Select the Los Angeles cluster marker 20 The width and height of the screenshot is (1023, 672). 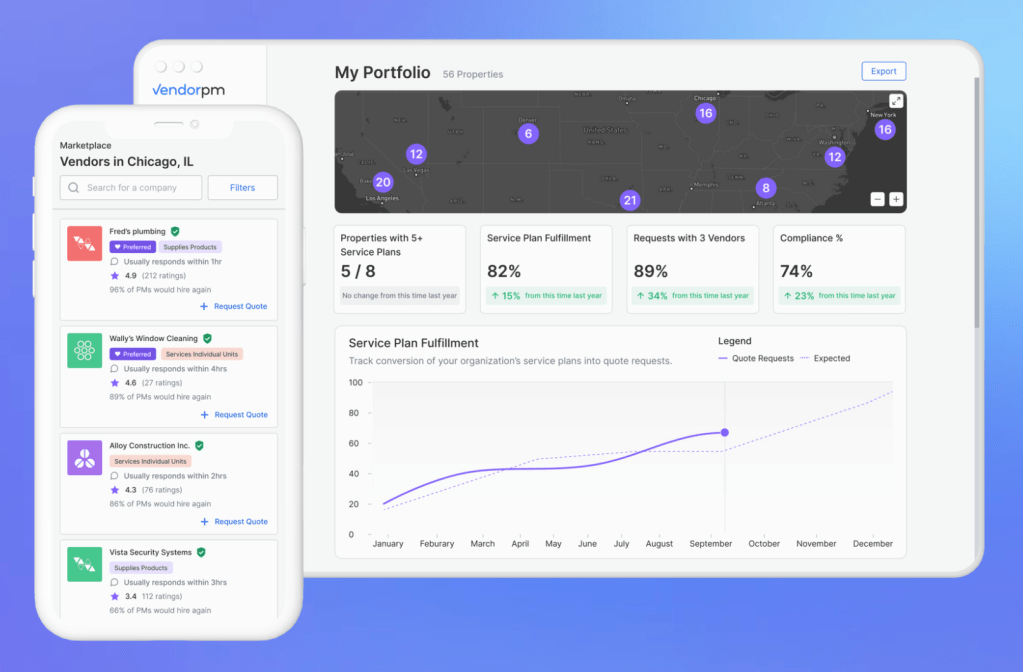[383, 183]
